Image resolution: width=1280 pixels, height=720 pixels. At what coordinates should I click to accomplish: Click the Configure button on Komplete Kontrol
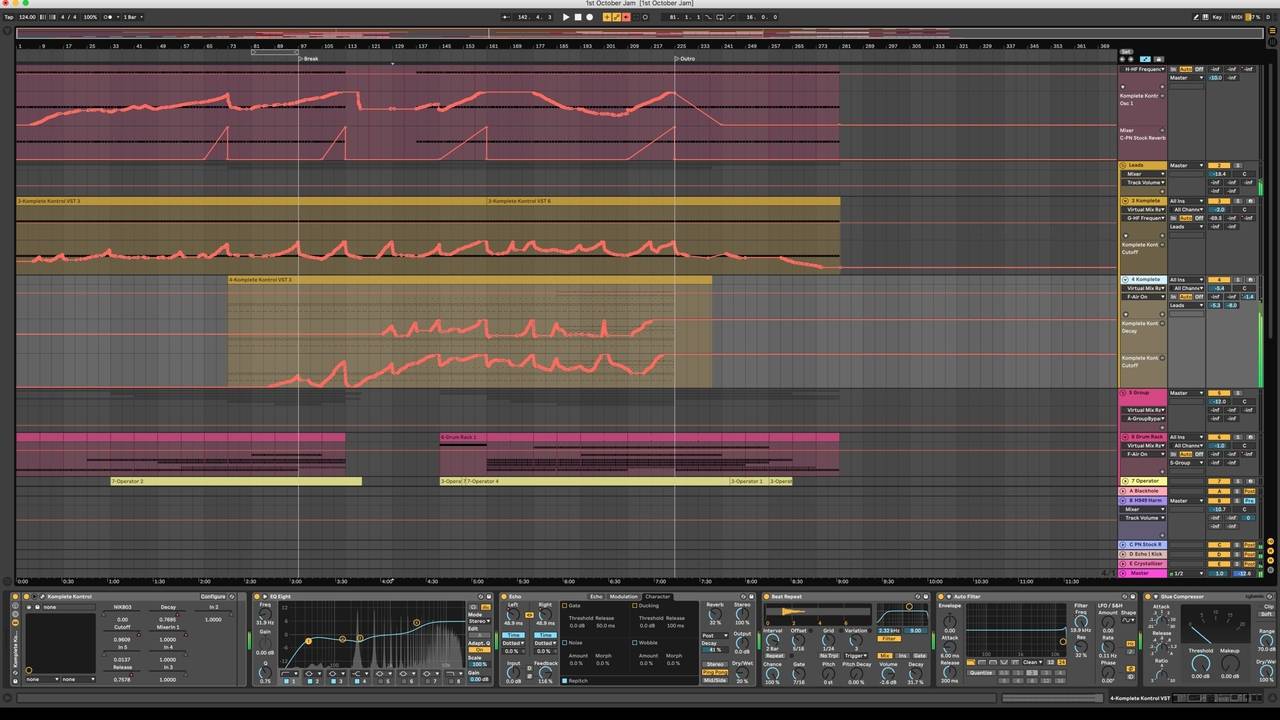[x=213, y=596]
